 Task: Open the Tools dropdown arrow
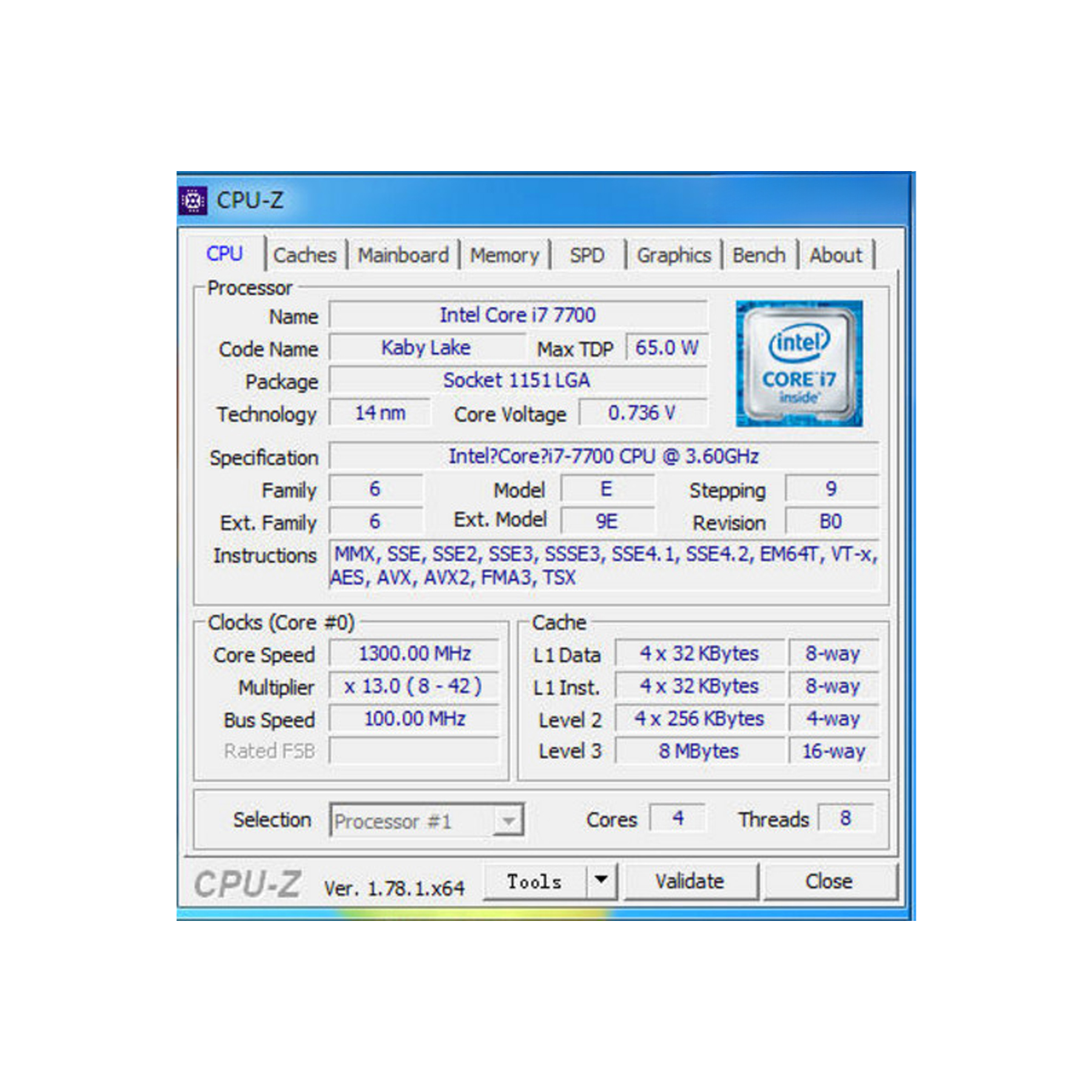click(x=601, y=880)
